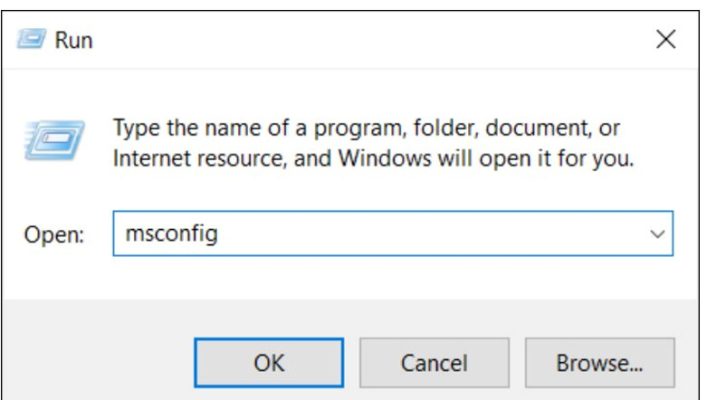Click the word 'folder' in the description
707x400 pixels.
tap(445, 128)
